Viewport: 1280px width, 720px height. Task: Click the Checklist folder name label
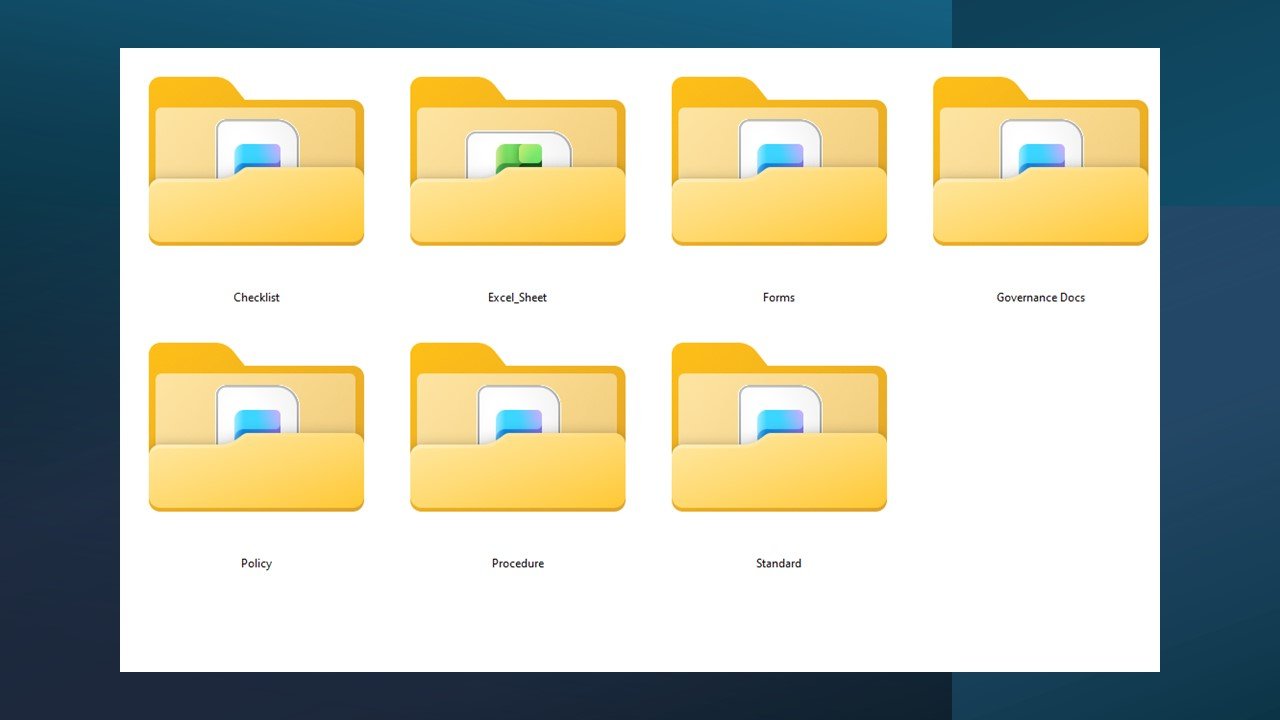pos(256,297)
